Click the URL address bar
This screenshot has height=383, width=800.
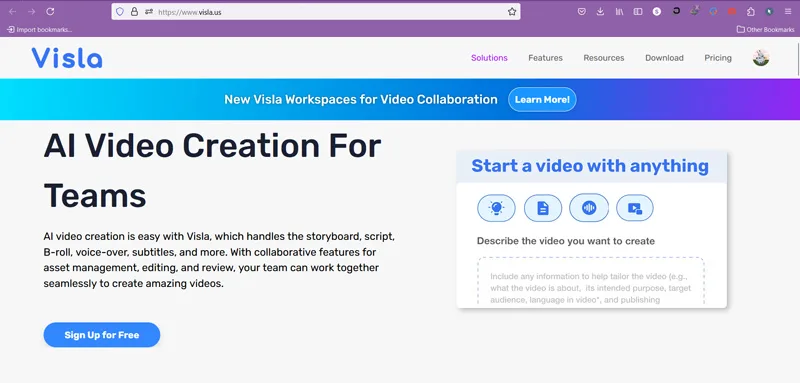[x=316, y=12]
